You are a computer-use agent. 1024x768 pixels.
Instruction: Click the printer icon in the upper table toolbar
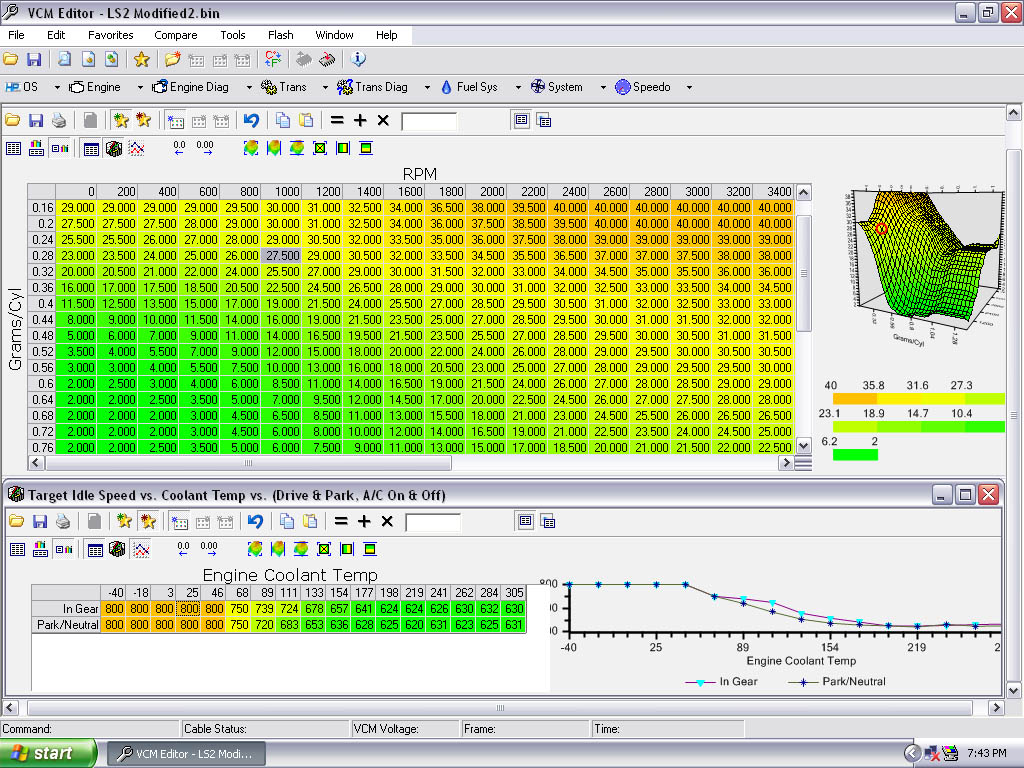click(59, 121)
